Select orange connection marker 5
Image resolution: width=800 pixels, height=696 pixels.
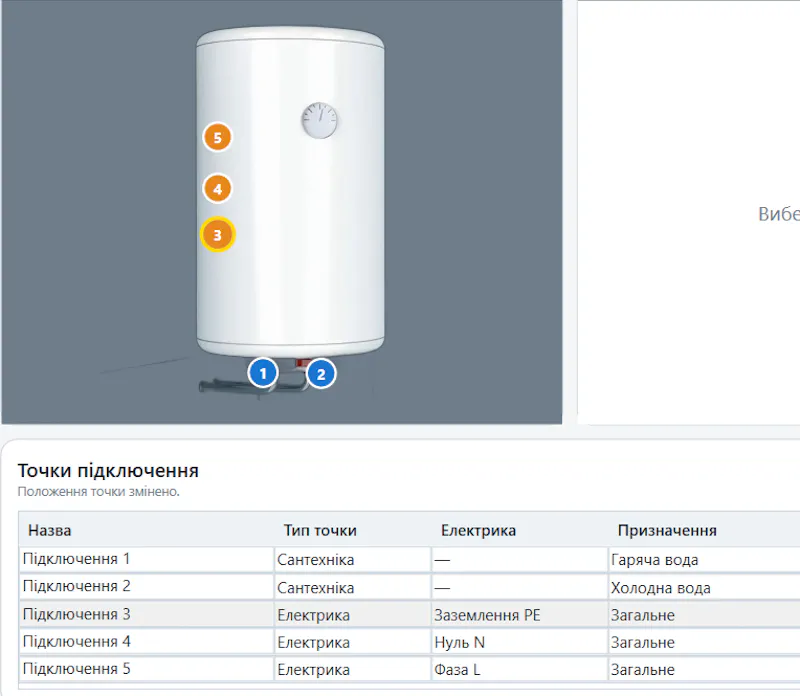(x=217, y=137)
